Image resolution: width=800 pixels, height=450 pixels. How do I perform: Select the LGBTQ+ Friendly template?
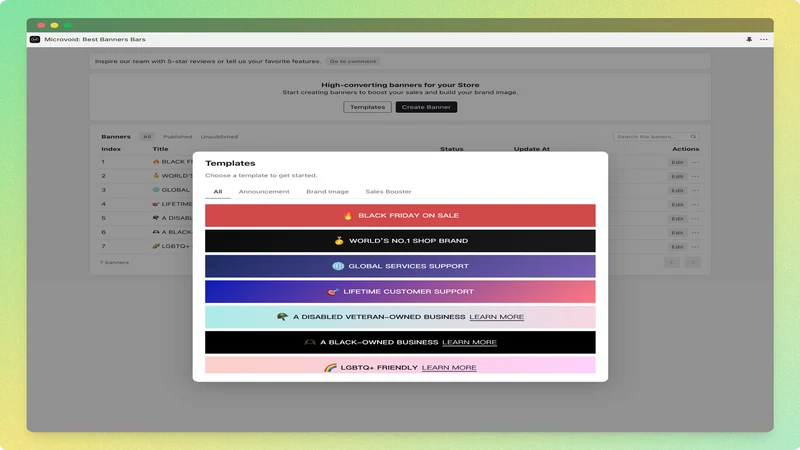(400, 365)
